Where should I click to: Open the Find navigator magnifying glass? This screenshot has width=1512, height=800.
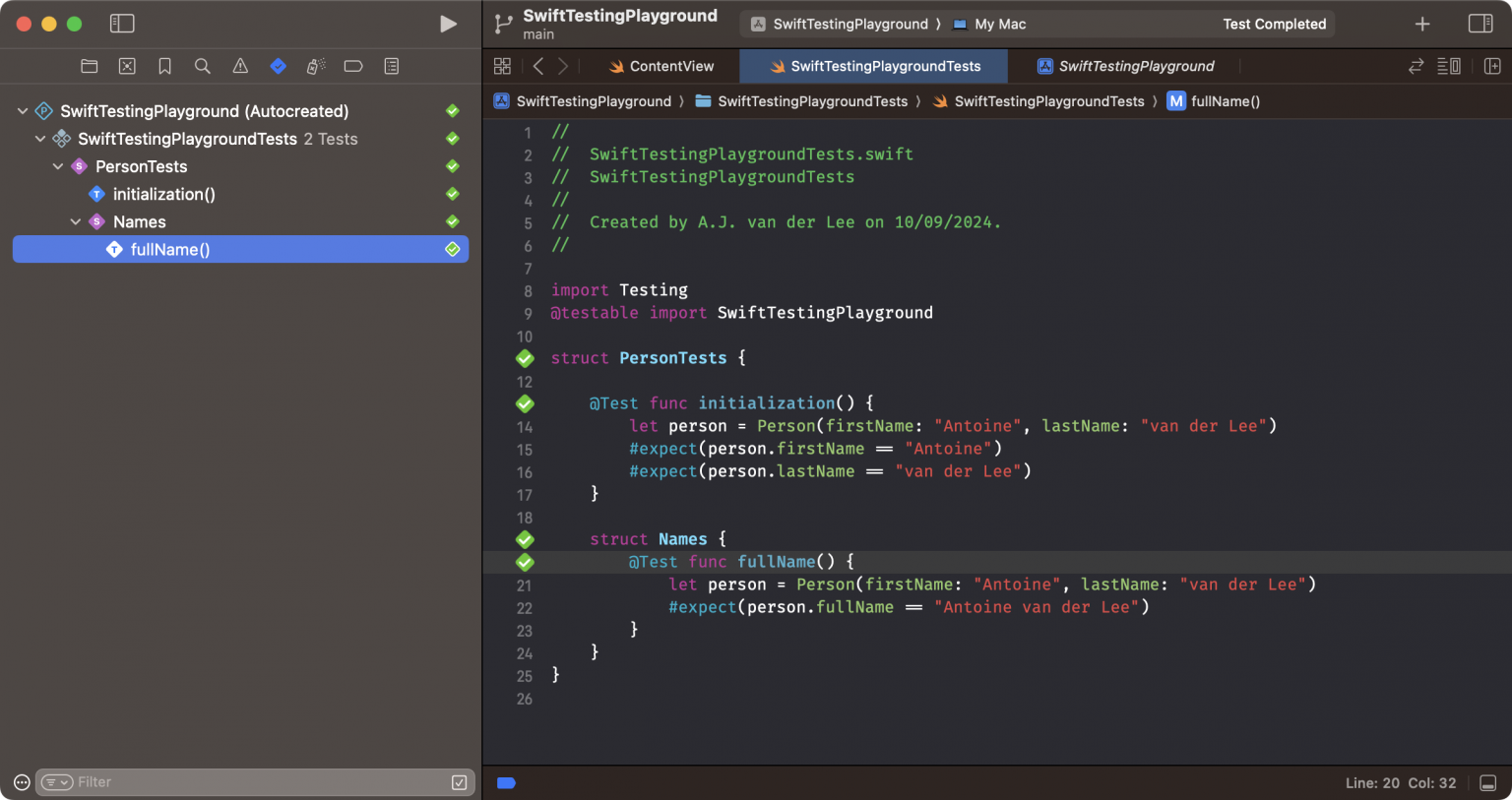tap(202, 66)
